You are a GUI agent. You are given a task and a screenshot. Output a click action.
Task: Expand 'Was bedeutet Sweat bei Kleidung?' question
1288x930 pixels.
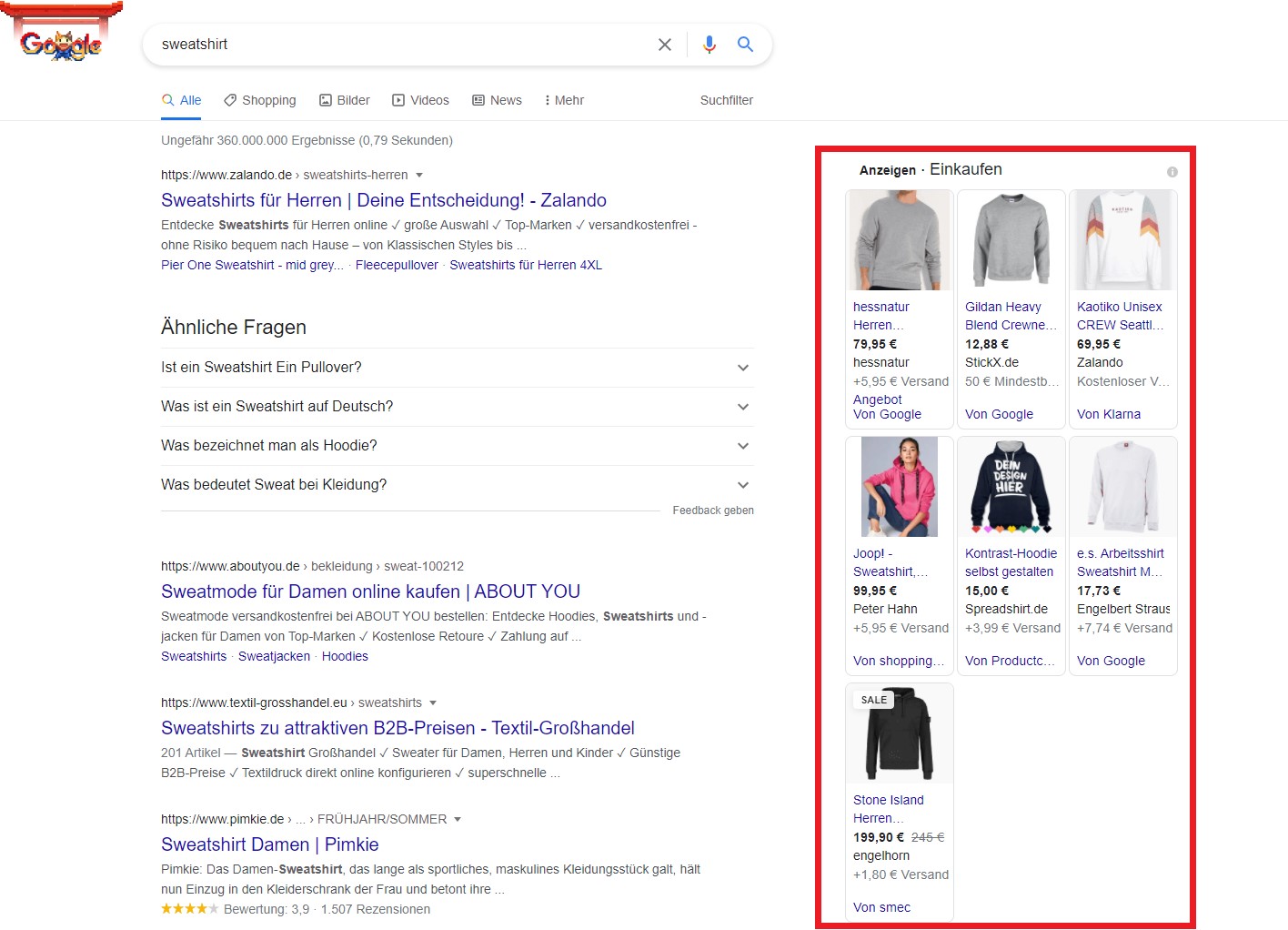click(x=458, y=485)
